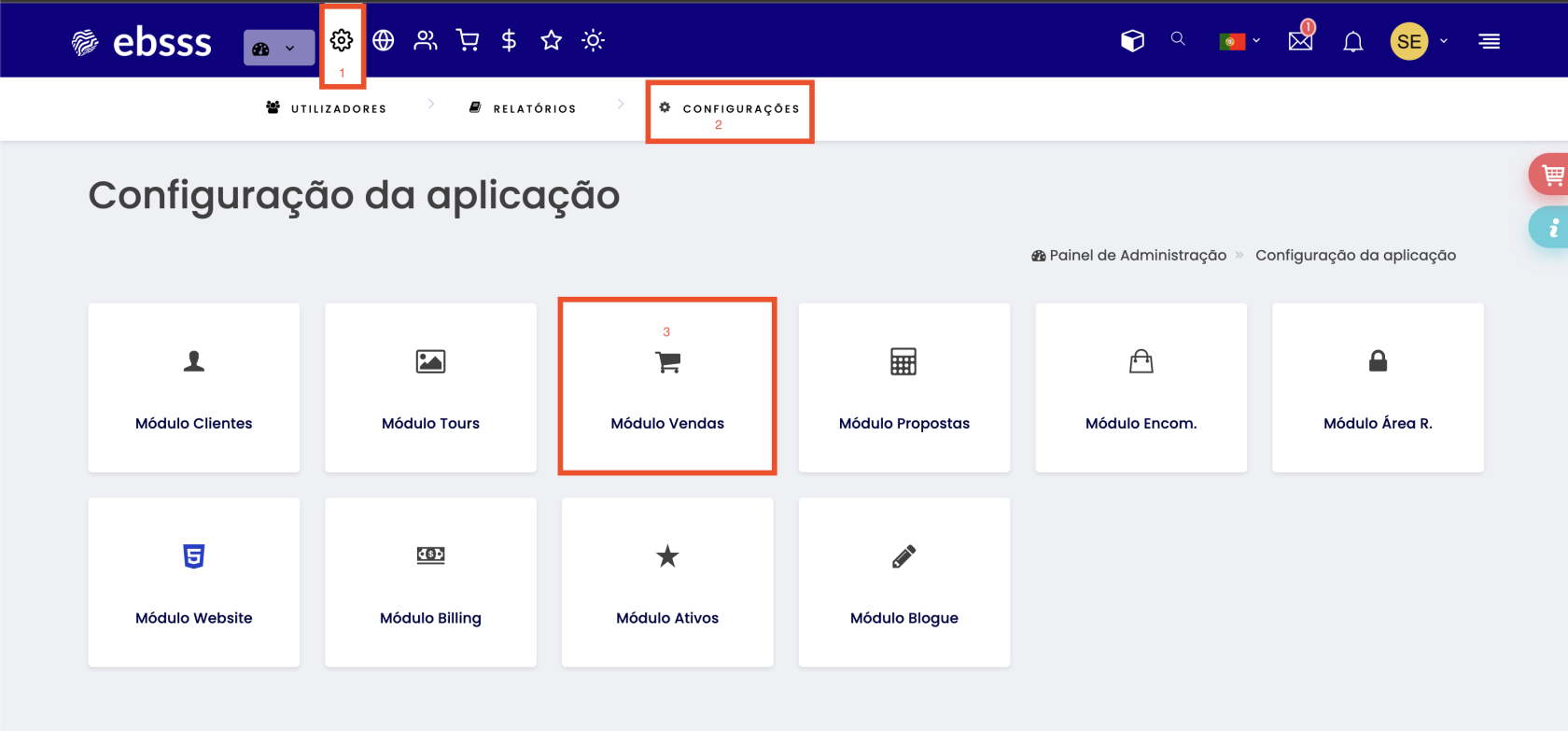Open the Módulo Clientes card
The height and width of the screenshot is (731, 1568).
(194, 387)
